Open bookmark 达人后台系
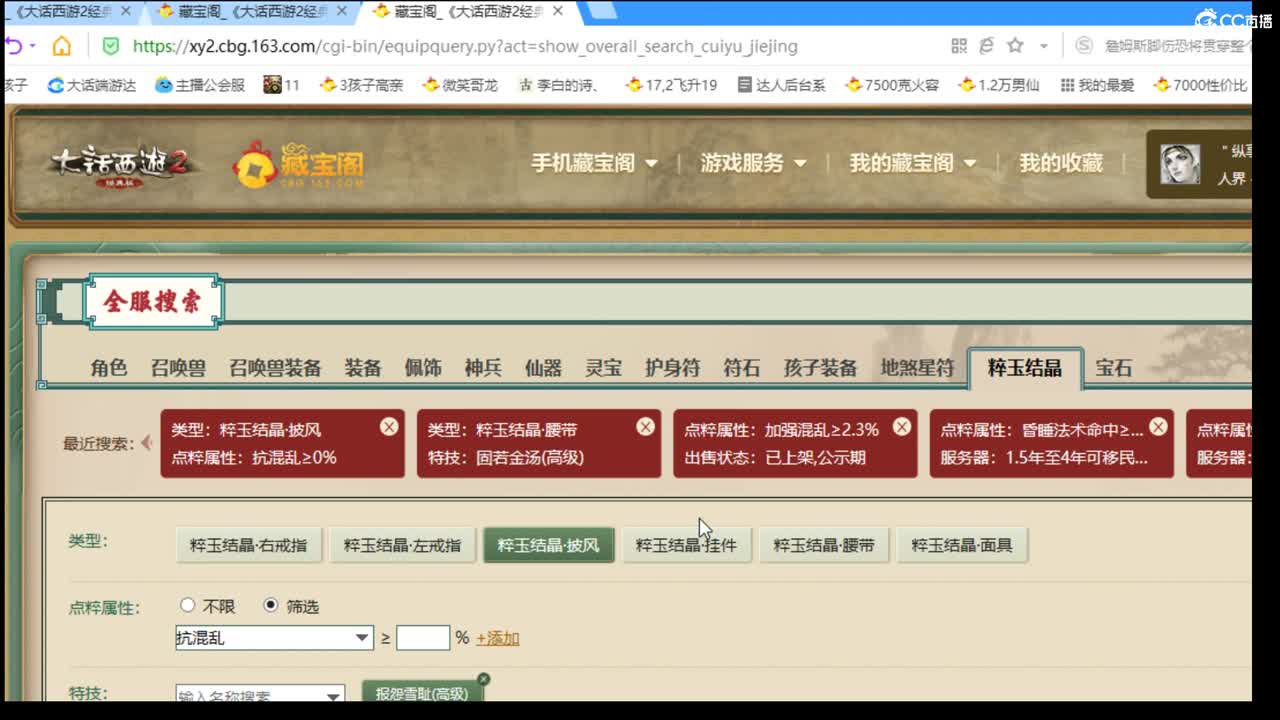 coord(781,85)
